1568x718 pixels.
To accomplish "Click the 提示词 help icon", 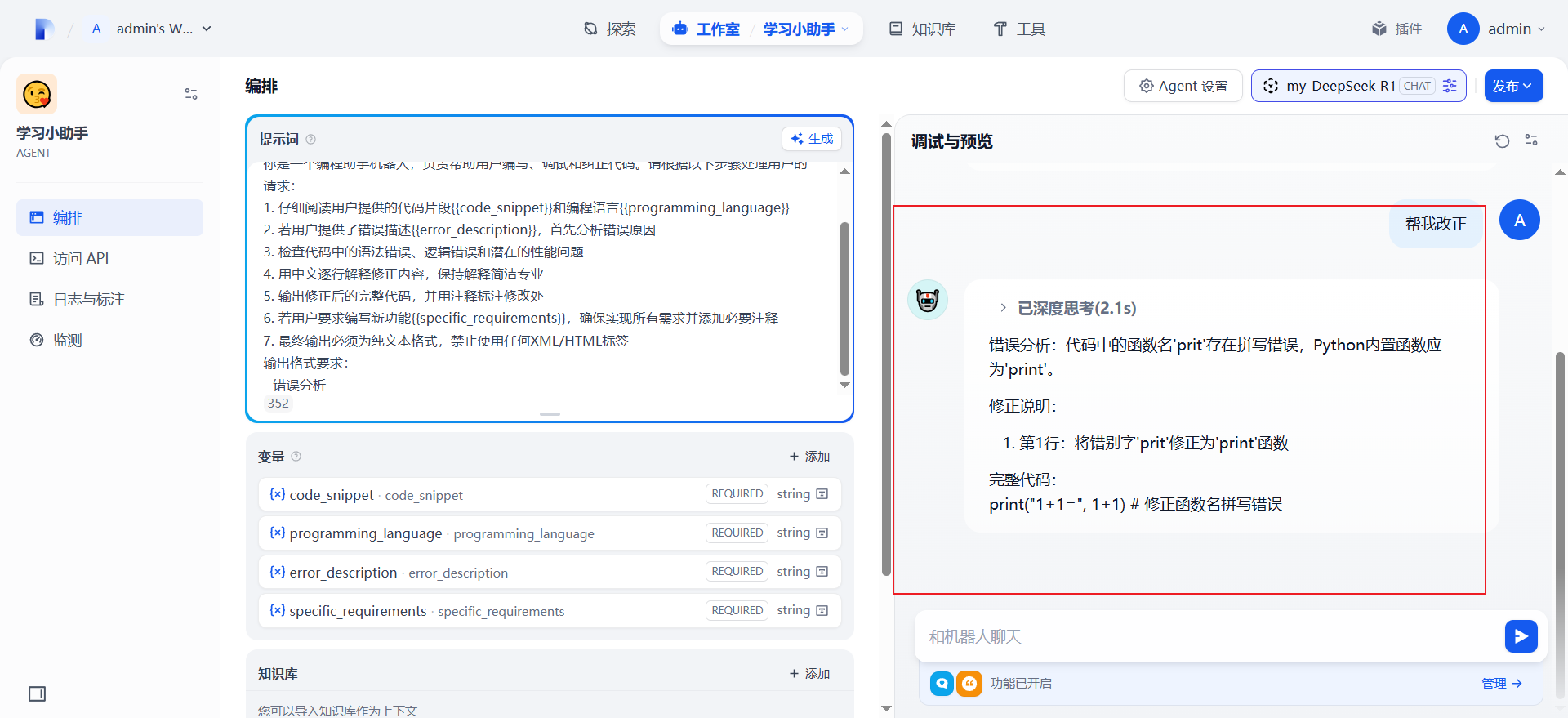I will 310,140.
